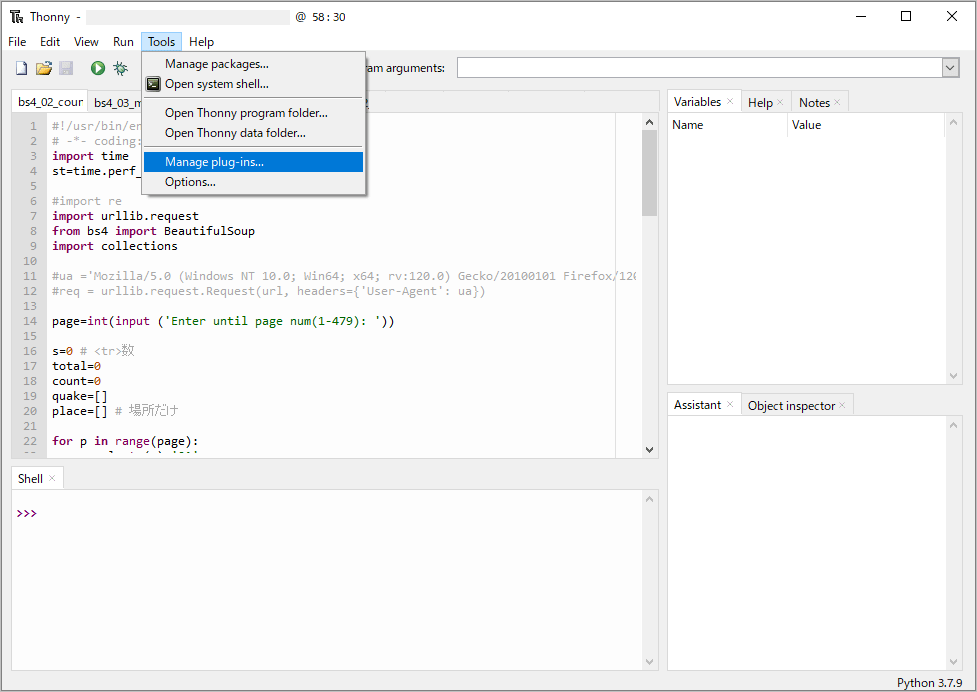Close the Assistant panel tab
Screen dimensions: 977x692
pos(730,405)
